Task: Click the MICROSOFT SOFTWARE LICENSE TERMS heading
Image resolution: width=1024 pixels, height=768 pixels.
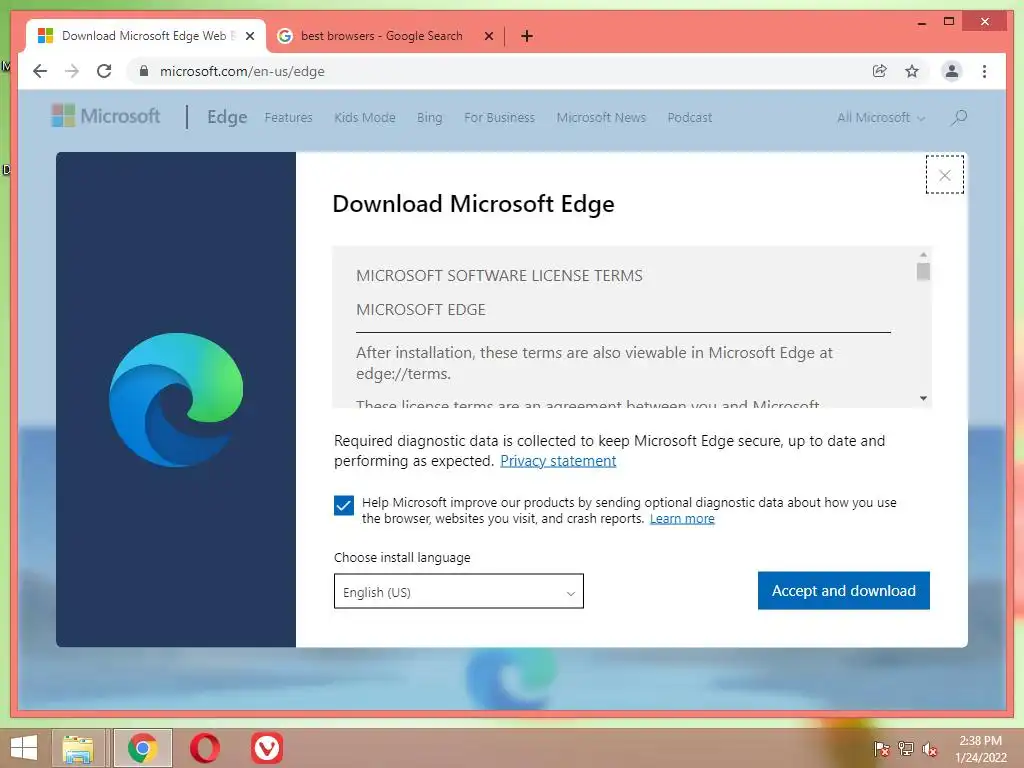Action: [499, 276]
